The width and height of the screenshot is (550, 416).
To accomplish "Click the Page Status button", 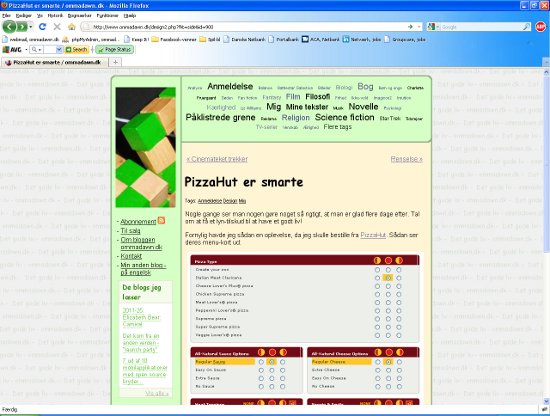I will point(115,50).
